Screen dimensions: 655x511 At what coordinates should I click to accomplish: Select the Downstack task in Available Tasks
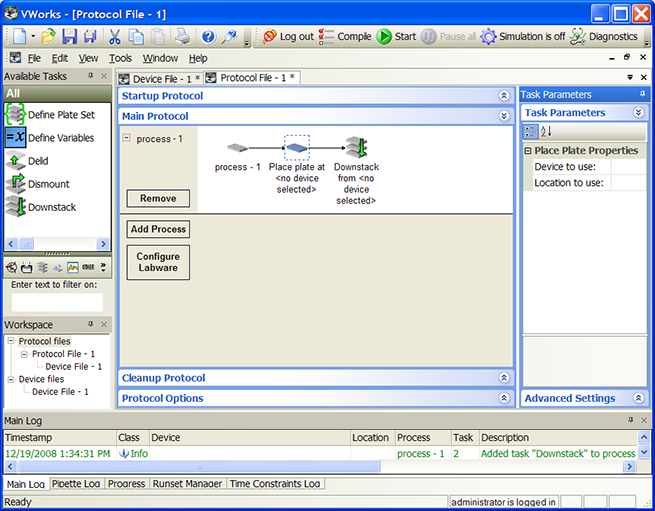pyautogui.click(x=51, y=207)
